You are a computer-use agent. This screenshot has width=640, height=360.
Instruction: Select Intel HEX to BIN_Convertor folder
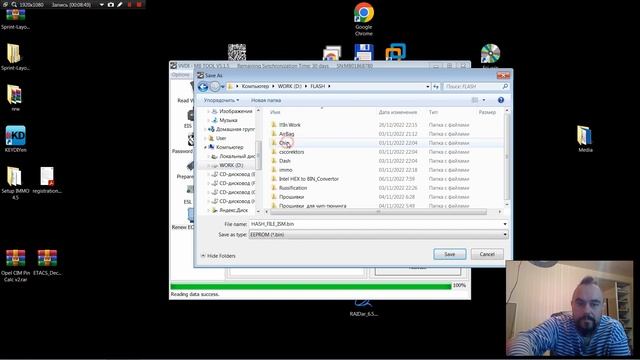309,179
